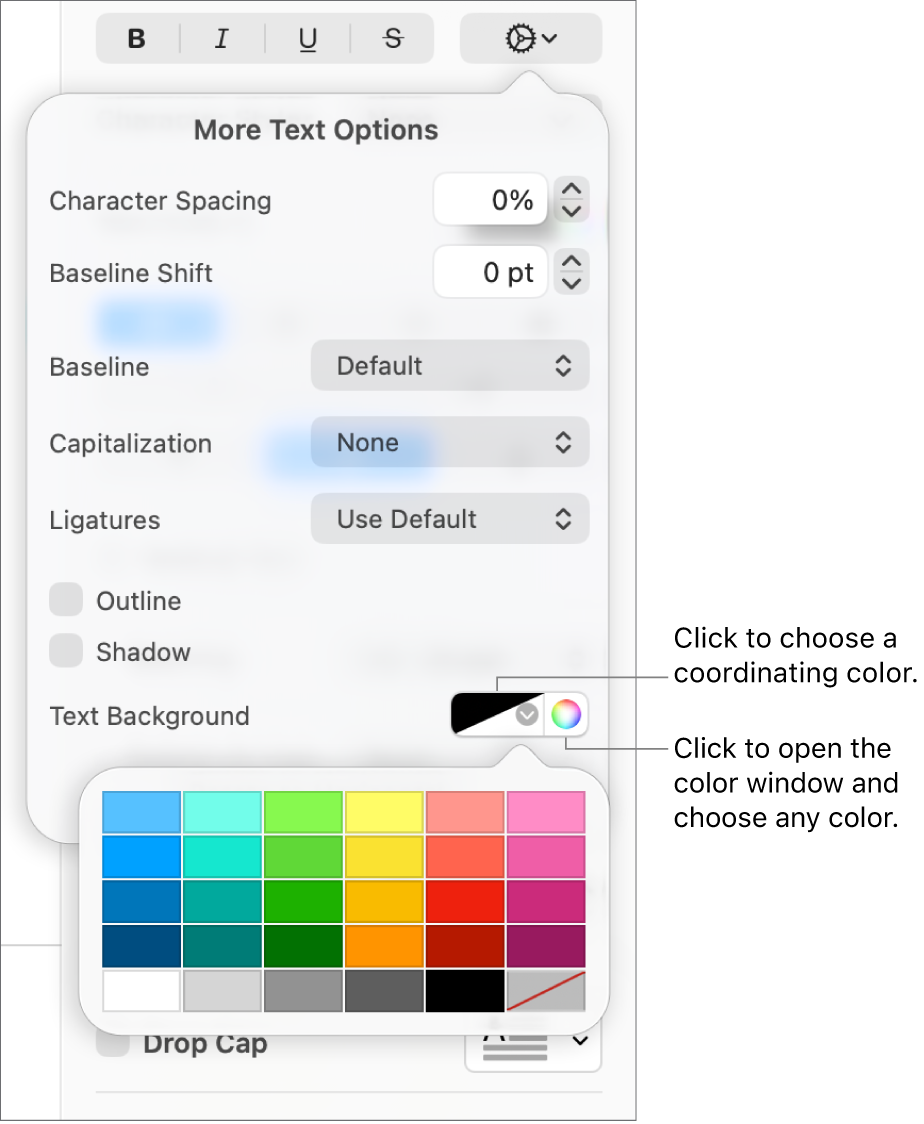Apply italic formatting
This screenshot has height=1124, width=924.
[221, 39]
